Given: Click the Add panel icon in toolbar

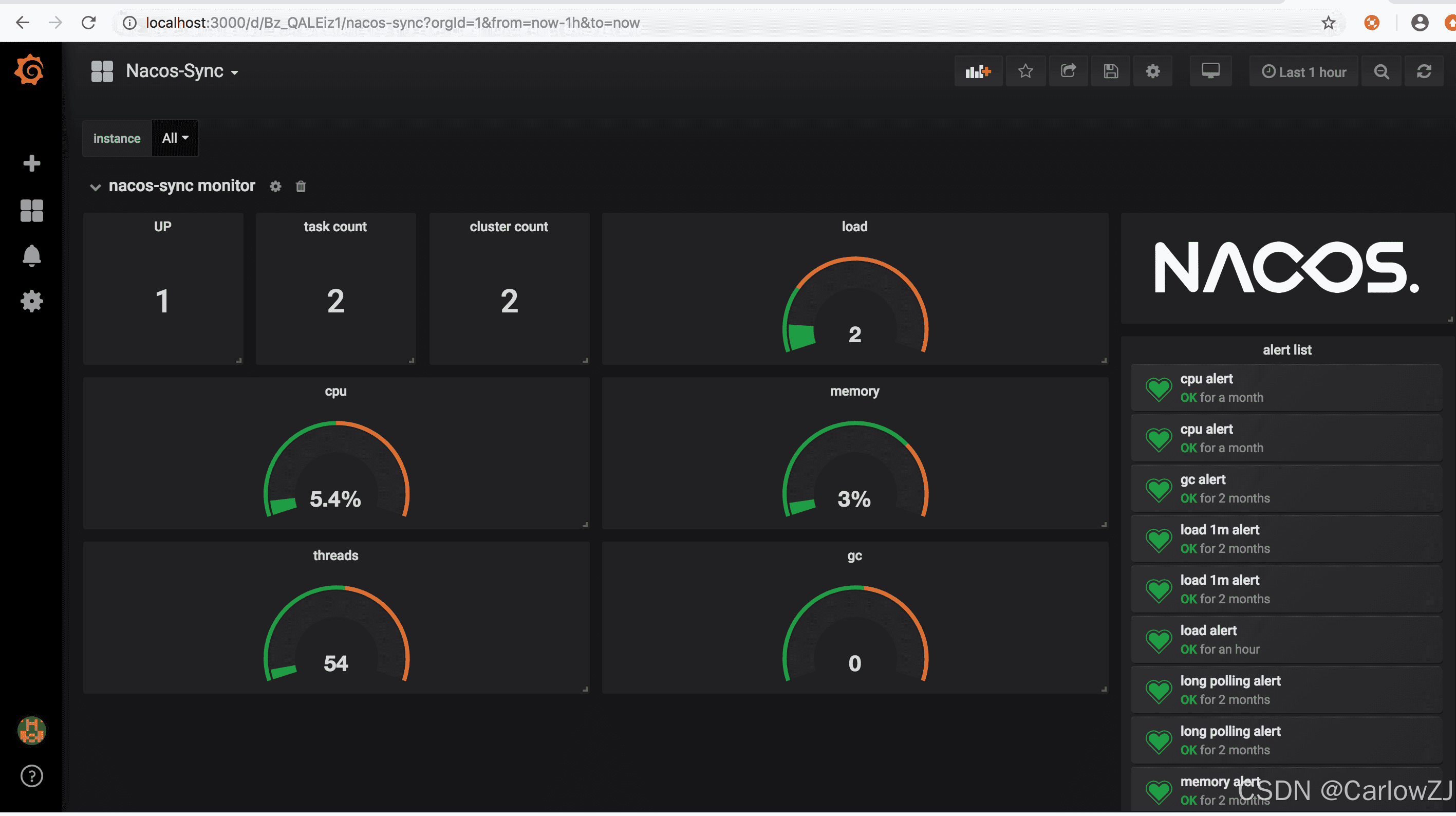Looking at the screenshot, I should [x=978, y=71].
